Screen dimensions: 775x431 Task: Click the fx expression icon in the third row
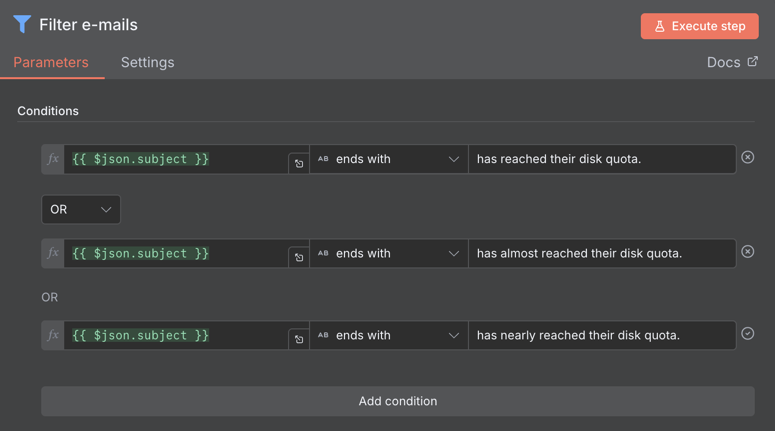pyautogui.click(x=53, y=336)
